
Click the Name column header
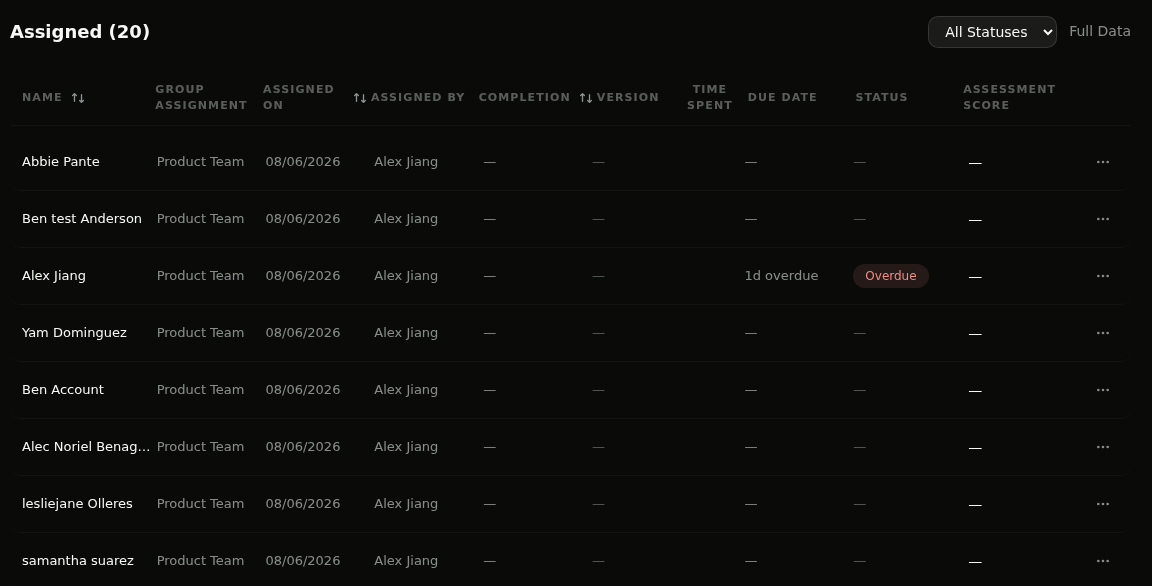point(42,97)
